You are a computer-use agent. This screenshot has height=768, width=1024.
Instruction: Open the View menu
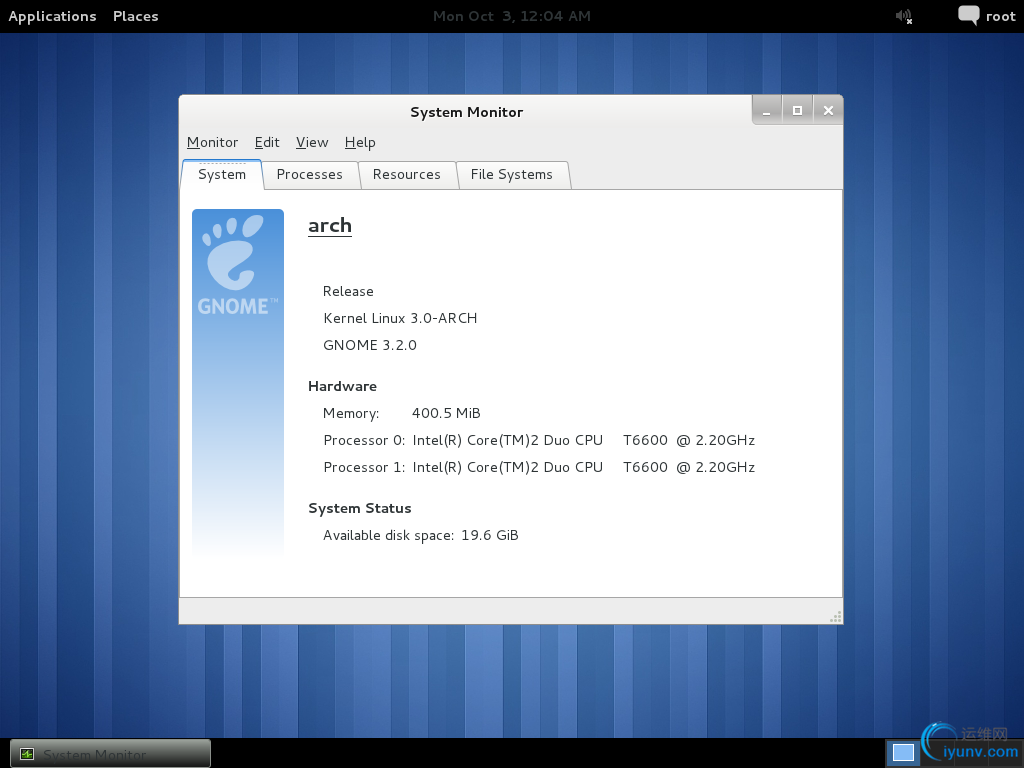click(312, 142)
